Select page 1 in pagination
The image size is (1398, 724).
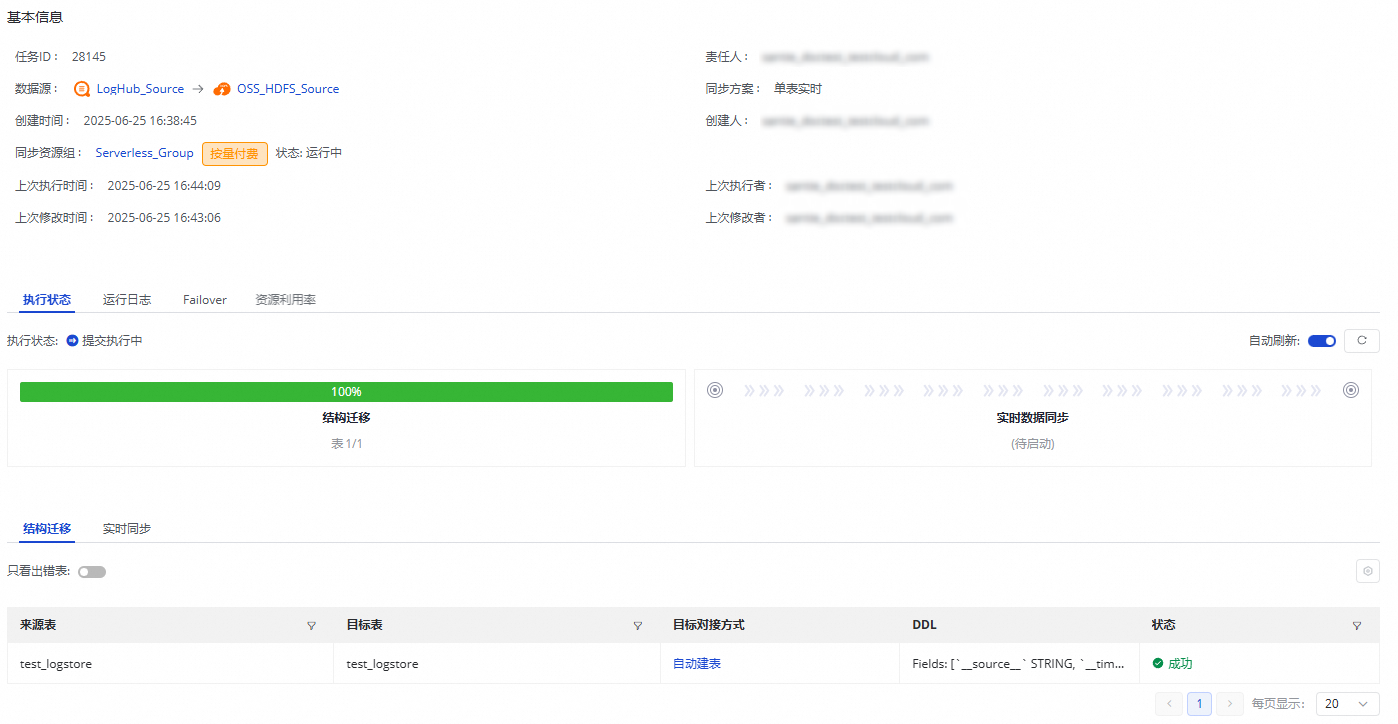coord(1199,704)
